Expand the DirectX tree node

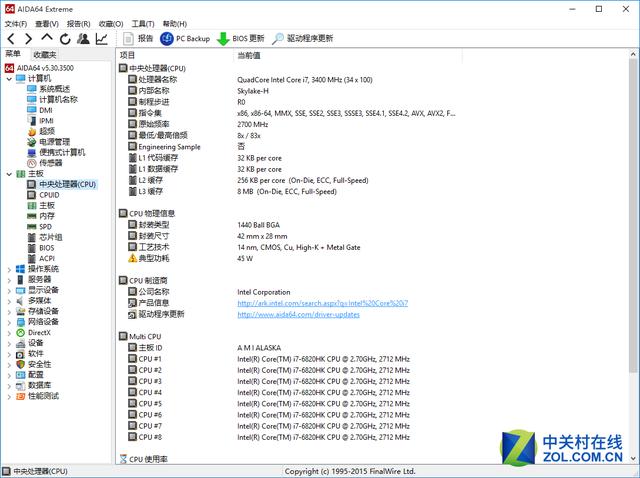pyautogui.click(x=9, y=333)
